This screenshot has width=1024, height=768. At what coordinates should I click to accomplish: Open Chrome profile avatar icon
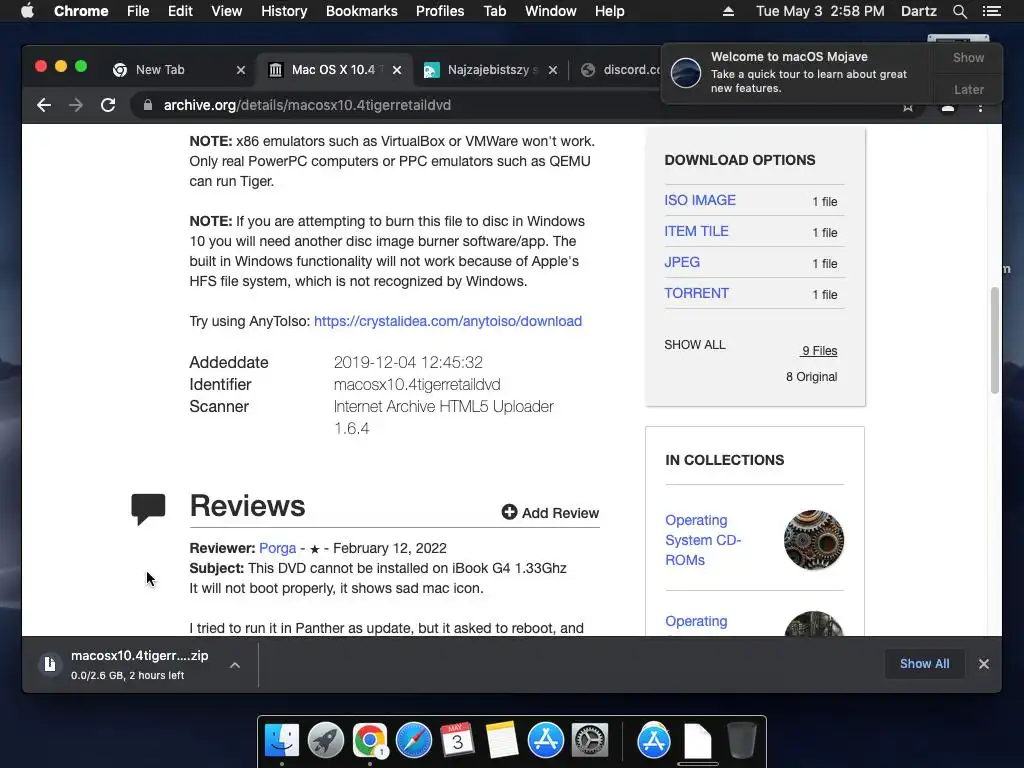(x=948, y=107)
